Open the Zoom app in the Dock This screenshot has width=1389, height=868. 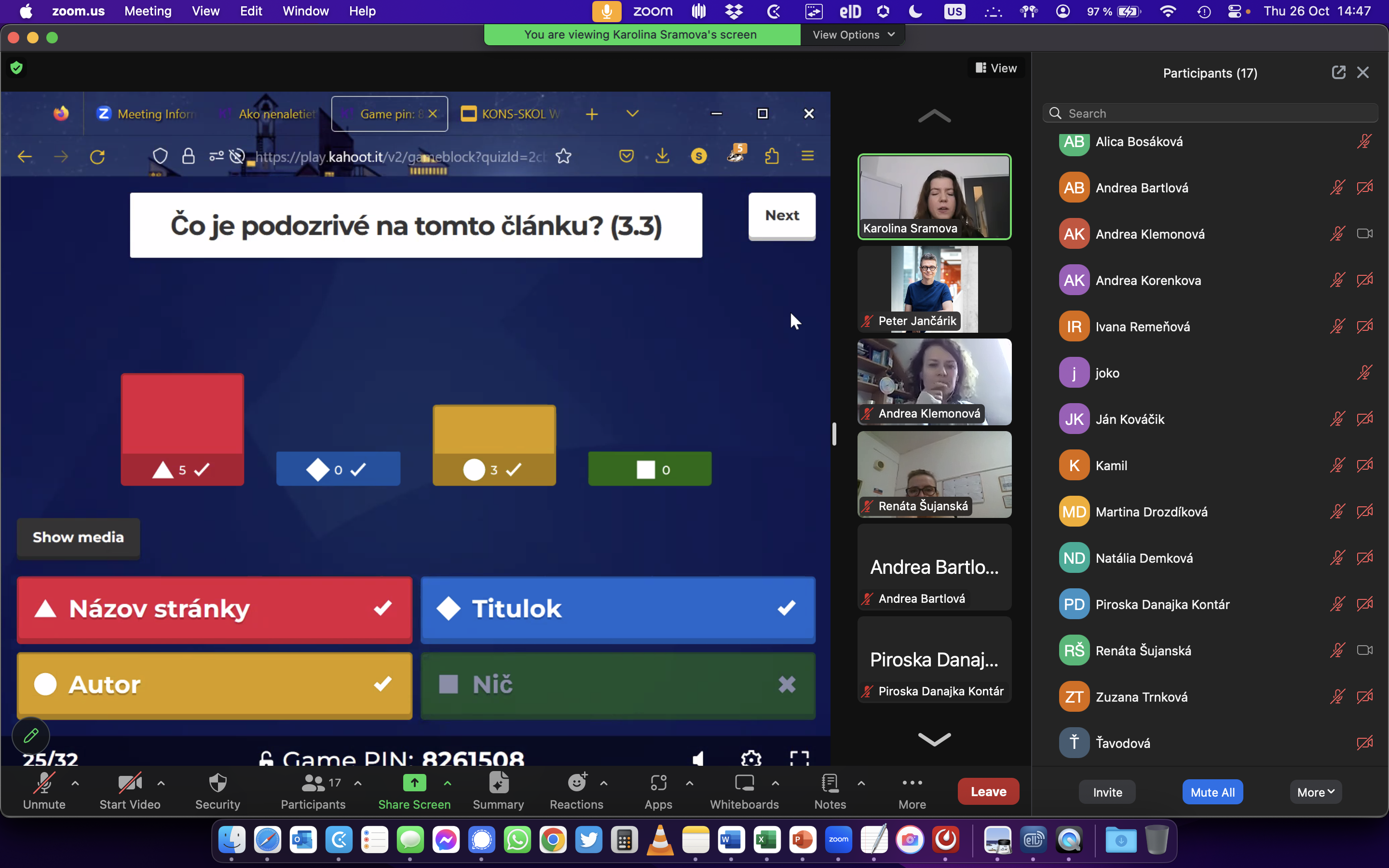click(838, 840)
